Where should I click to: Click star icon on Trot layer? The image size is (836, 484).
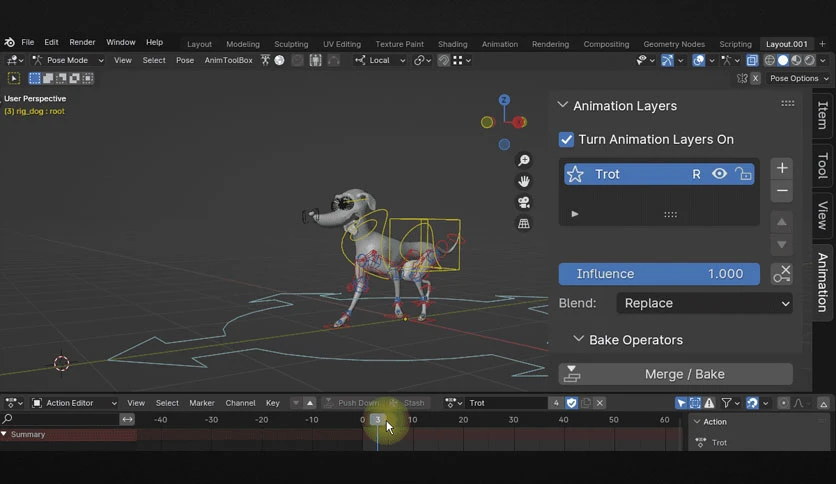(575, 174)
